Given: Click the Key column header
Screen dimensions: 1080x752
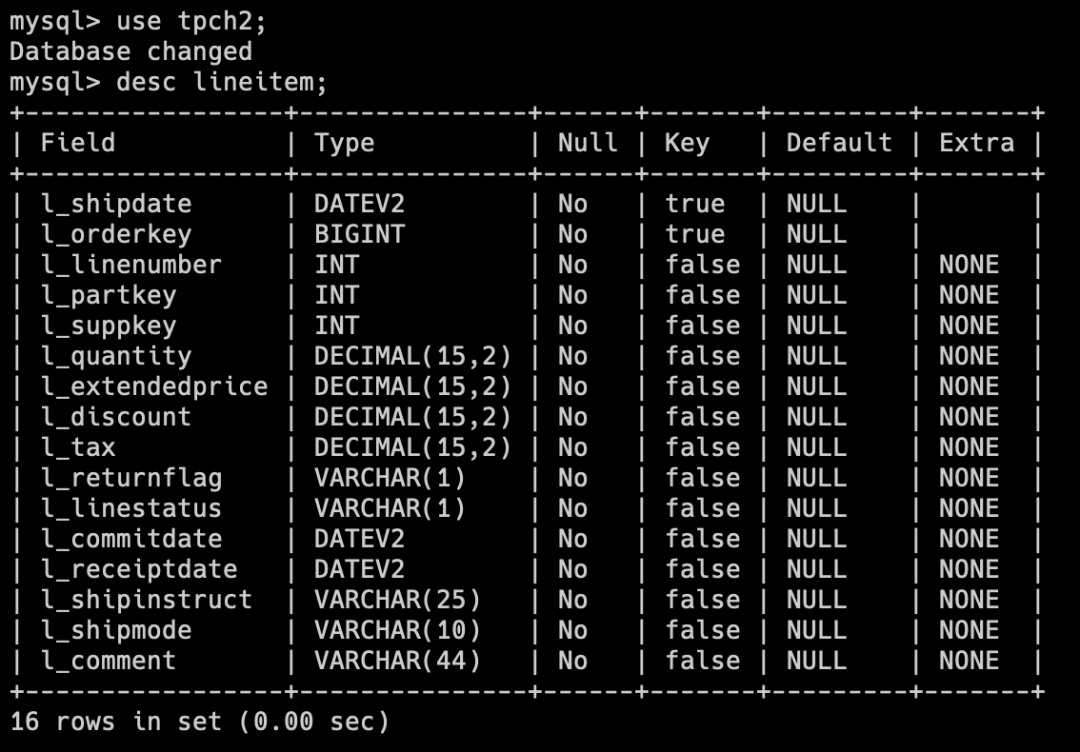Looking at the screenshot, I should [686, 143].
